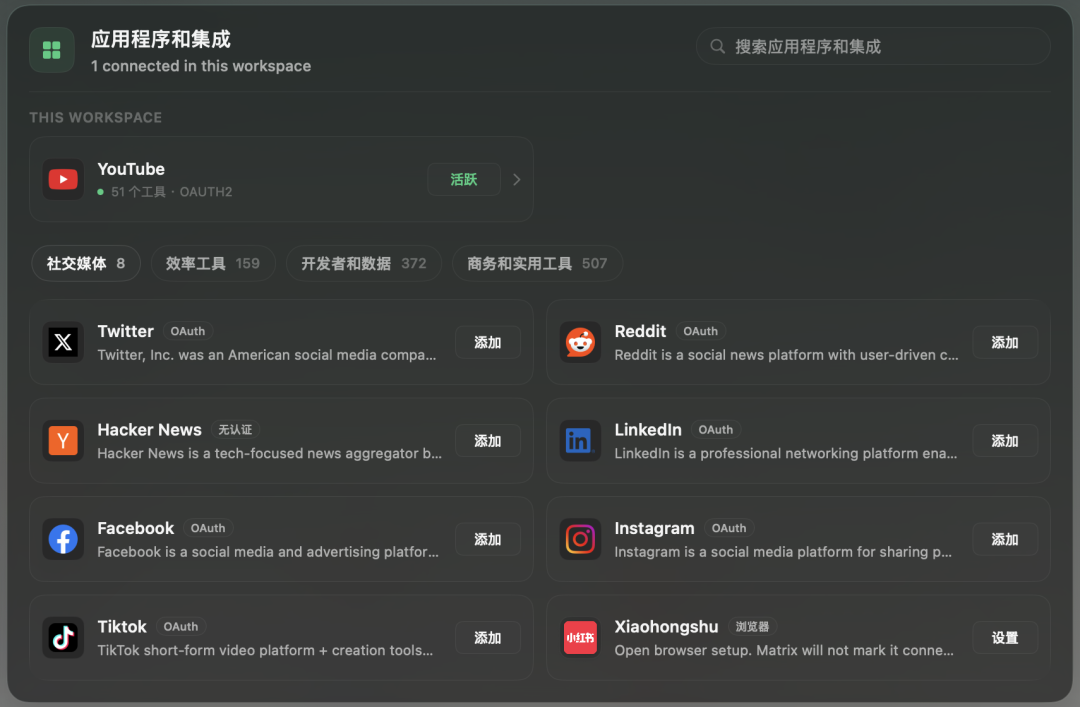Click the Tiktok logo icon
Image resolution: width=1080 pixels, height=707 pixels.
click(x=63, y=637)
